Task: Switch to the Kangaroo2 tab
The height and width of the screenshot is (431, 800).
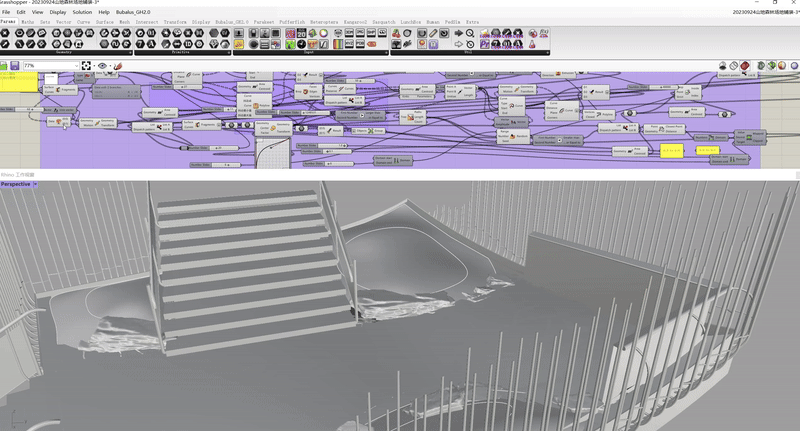Action: (359, 21)
